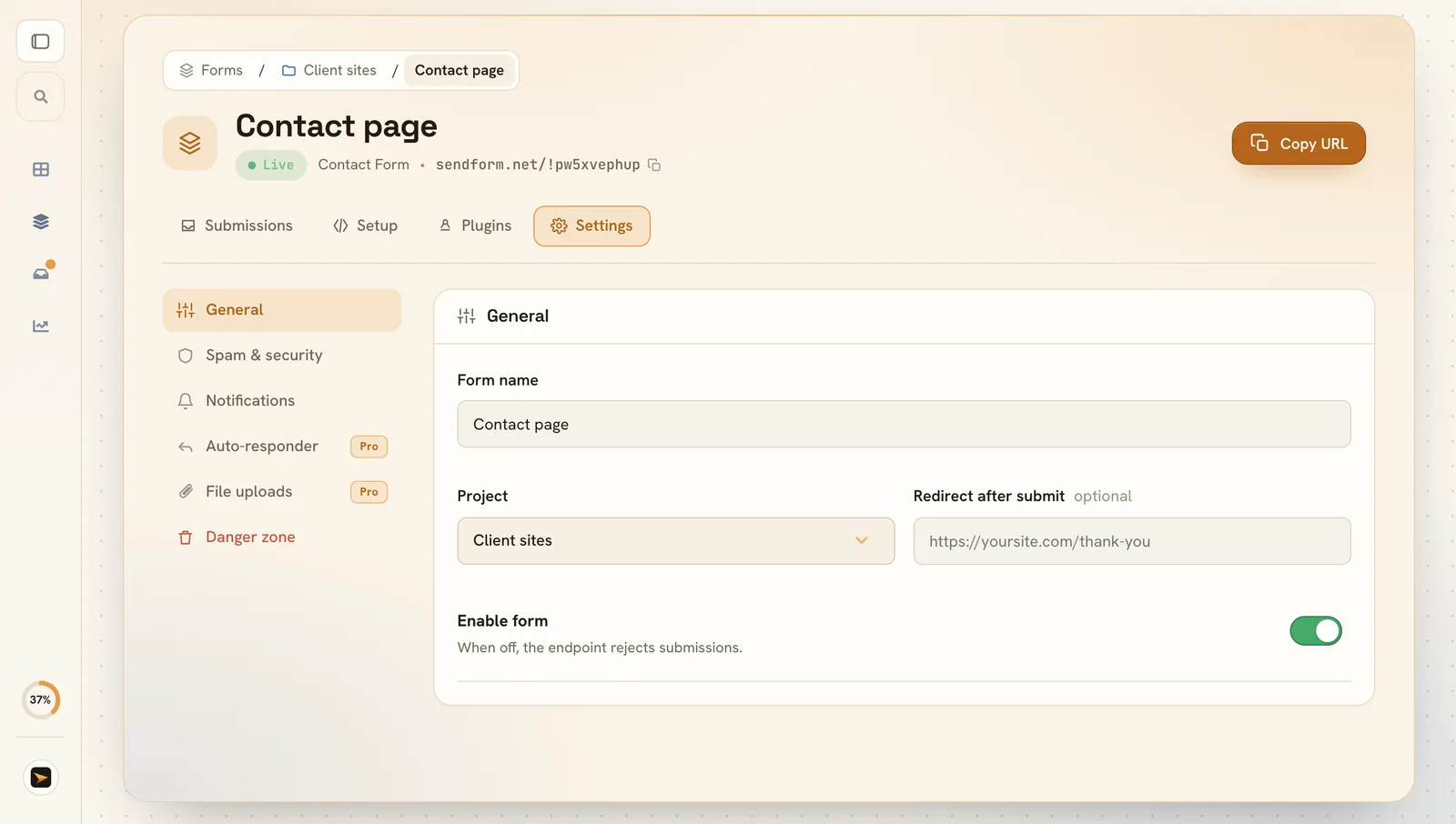Image resolution: width=1456 pixels, height=824 pixels.
Task: Go to Forms in the breadcrumb
Action: pos(211,70)
